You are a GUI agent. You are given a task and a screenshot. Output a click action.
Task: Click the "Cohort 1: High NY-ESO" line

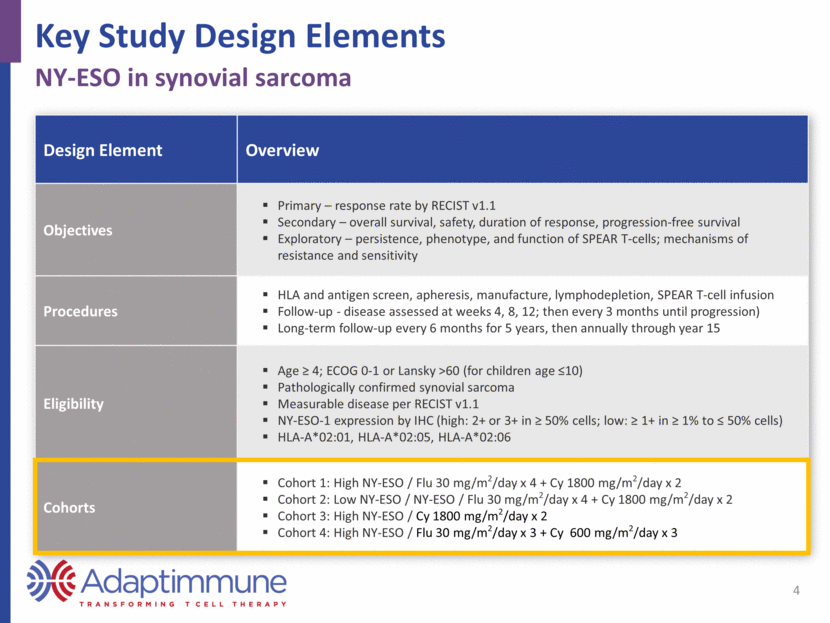479,482
